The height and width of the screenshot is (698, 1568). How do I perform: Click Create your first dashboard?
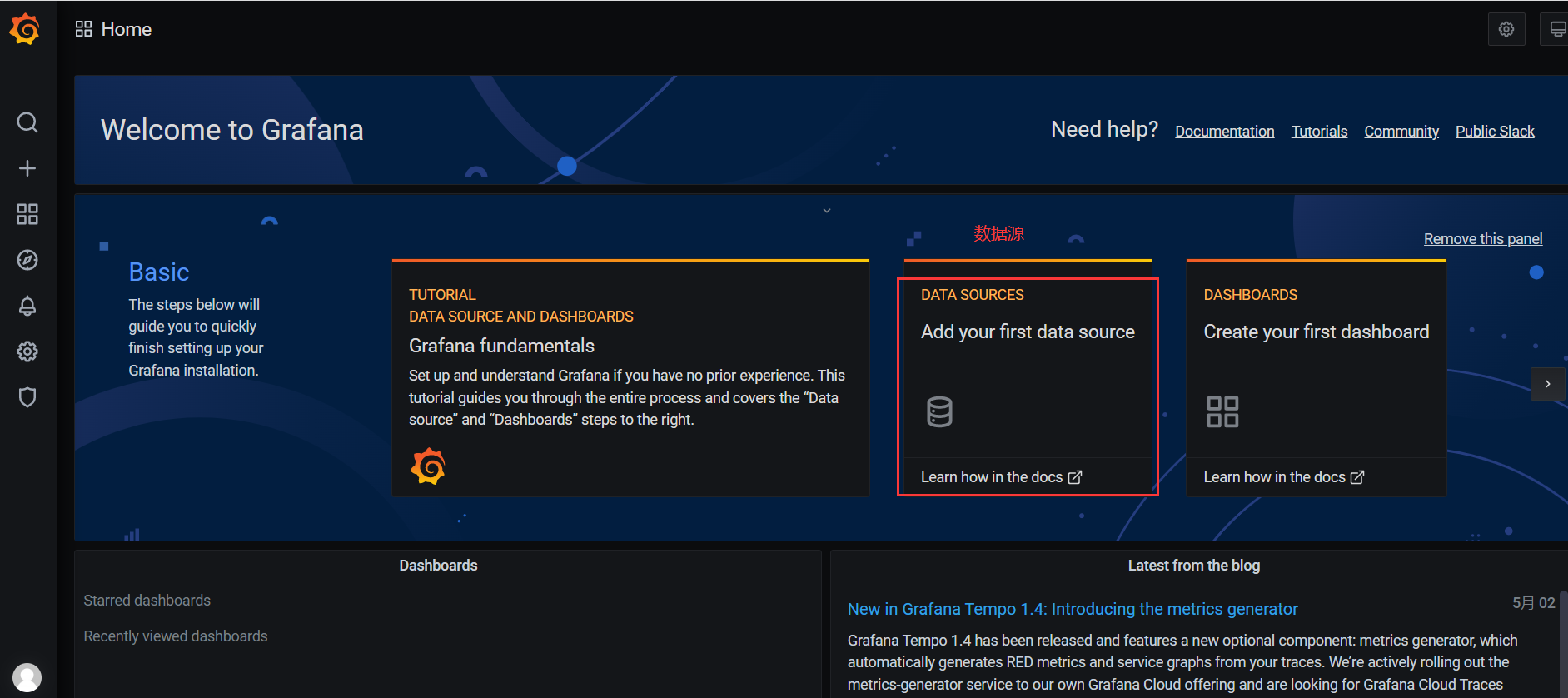pos(1317,332)
